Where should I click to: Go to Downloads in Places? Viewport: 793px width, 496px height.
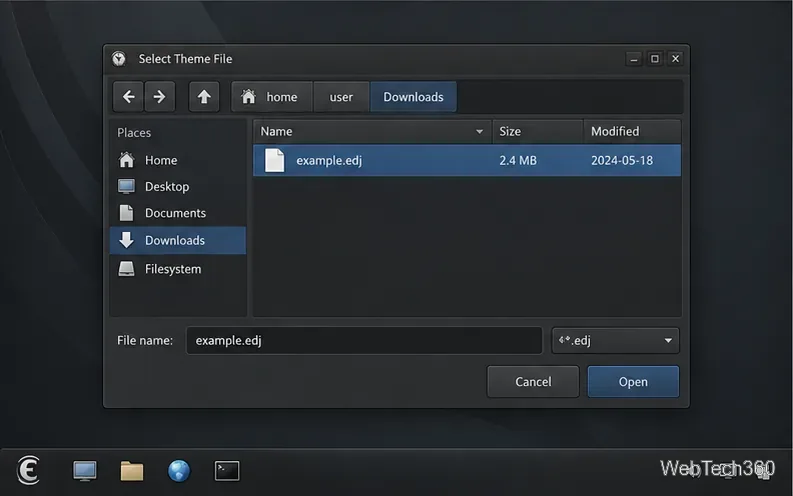(x=178, y=240)
